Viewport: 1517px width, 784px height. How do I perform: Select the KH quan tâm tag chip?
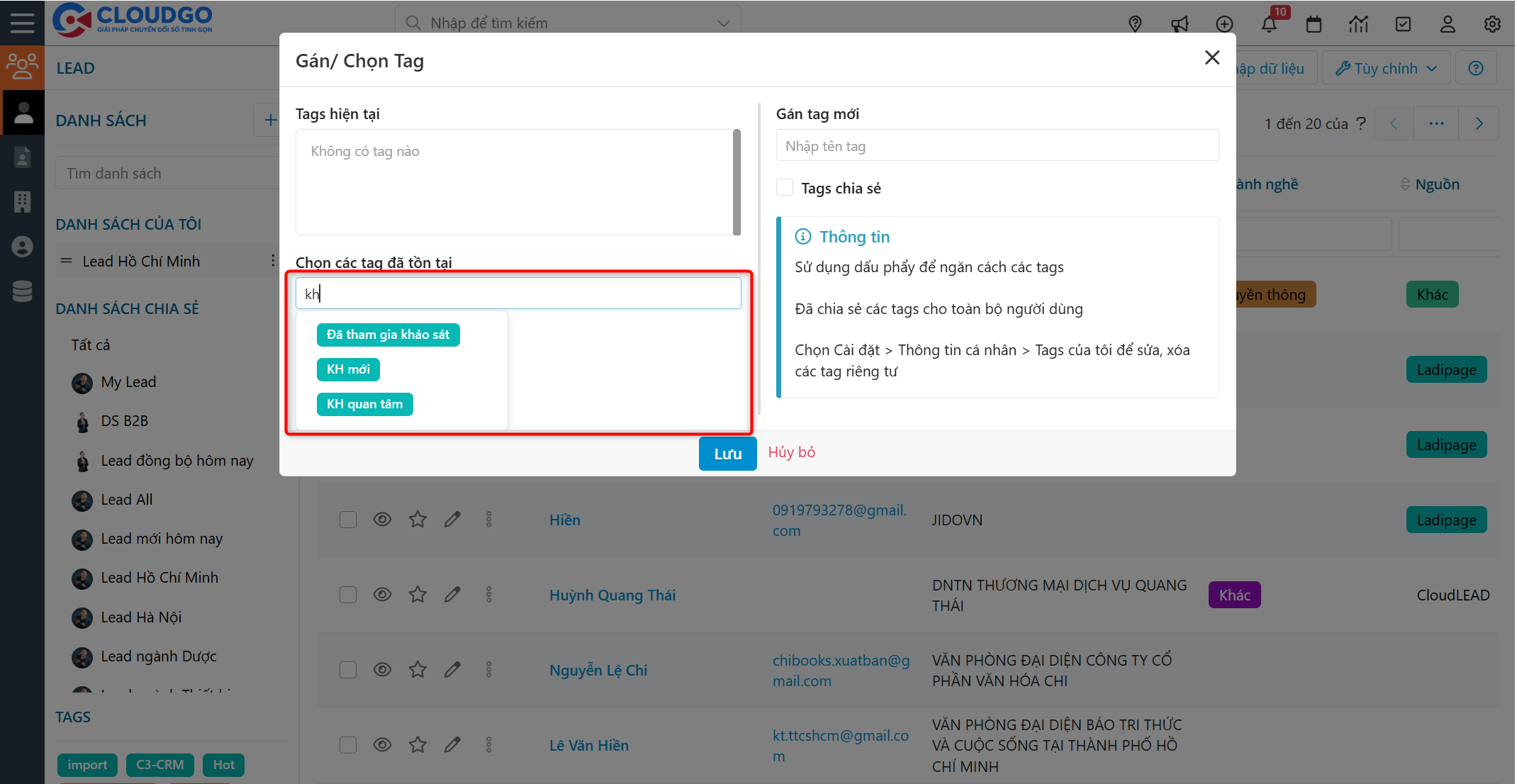click(364, 404)
